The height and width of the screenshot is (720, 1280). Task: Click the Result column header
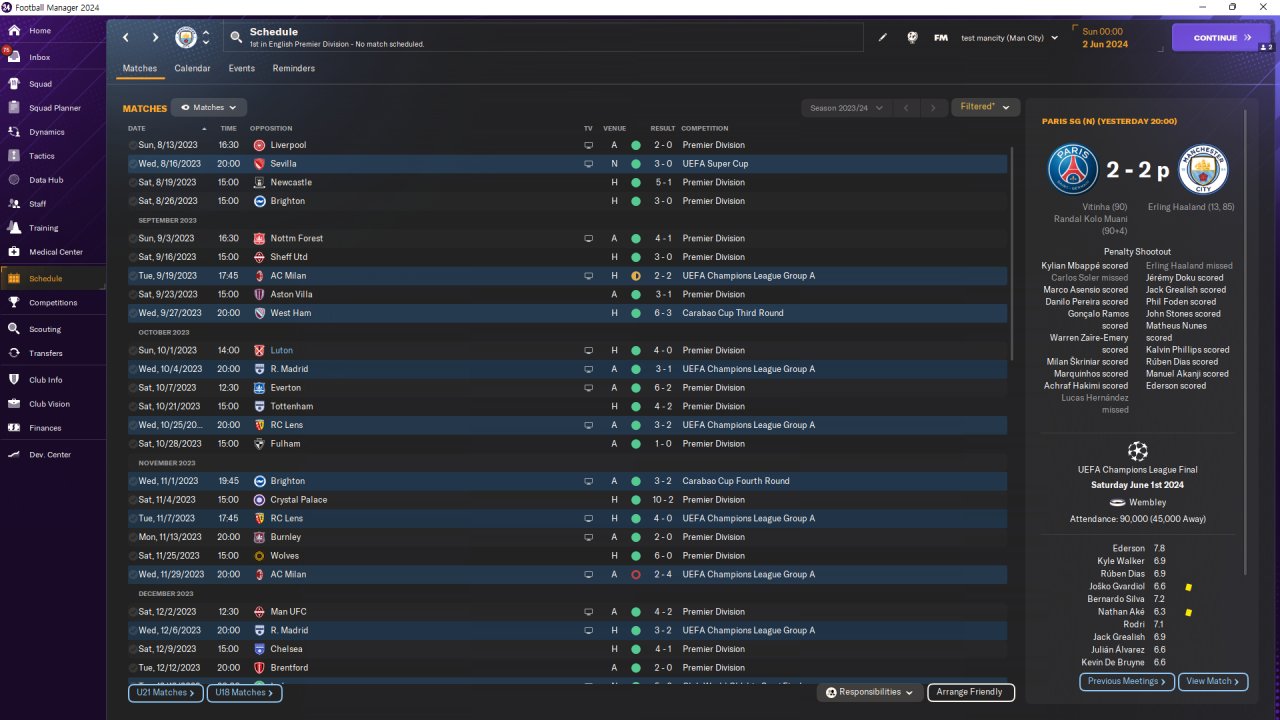(663, 129)
